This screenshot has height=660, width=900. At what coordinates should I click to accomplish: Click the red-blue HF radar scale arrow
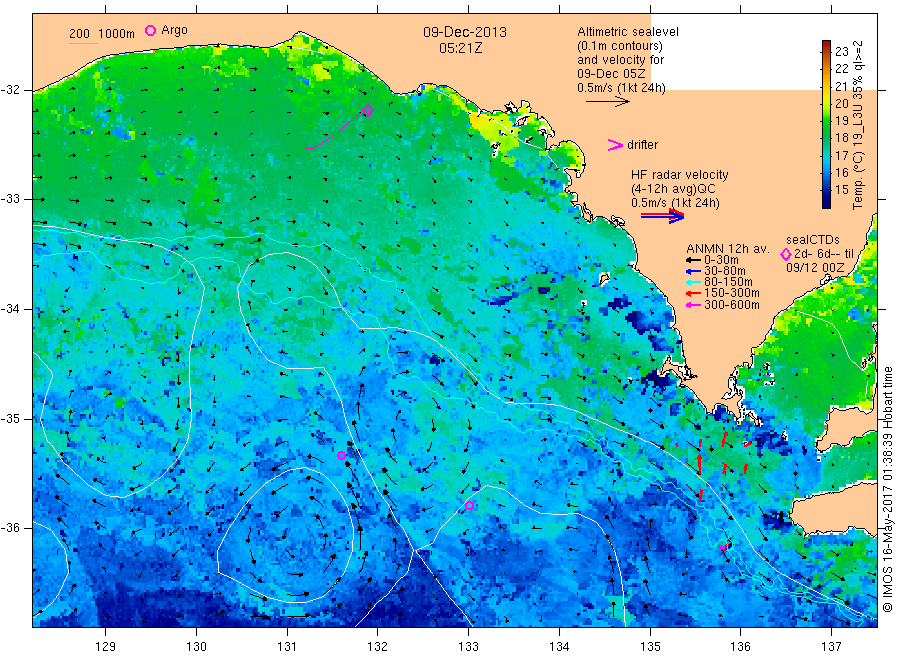(x=663, y=216)
